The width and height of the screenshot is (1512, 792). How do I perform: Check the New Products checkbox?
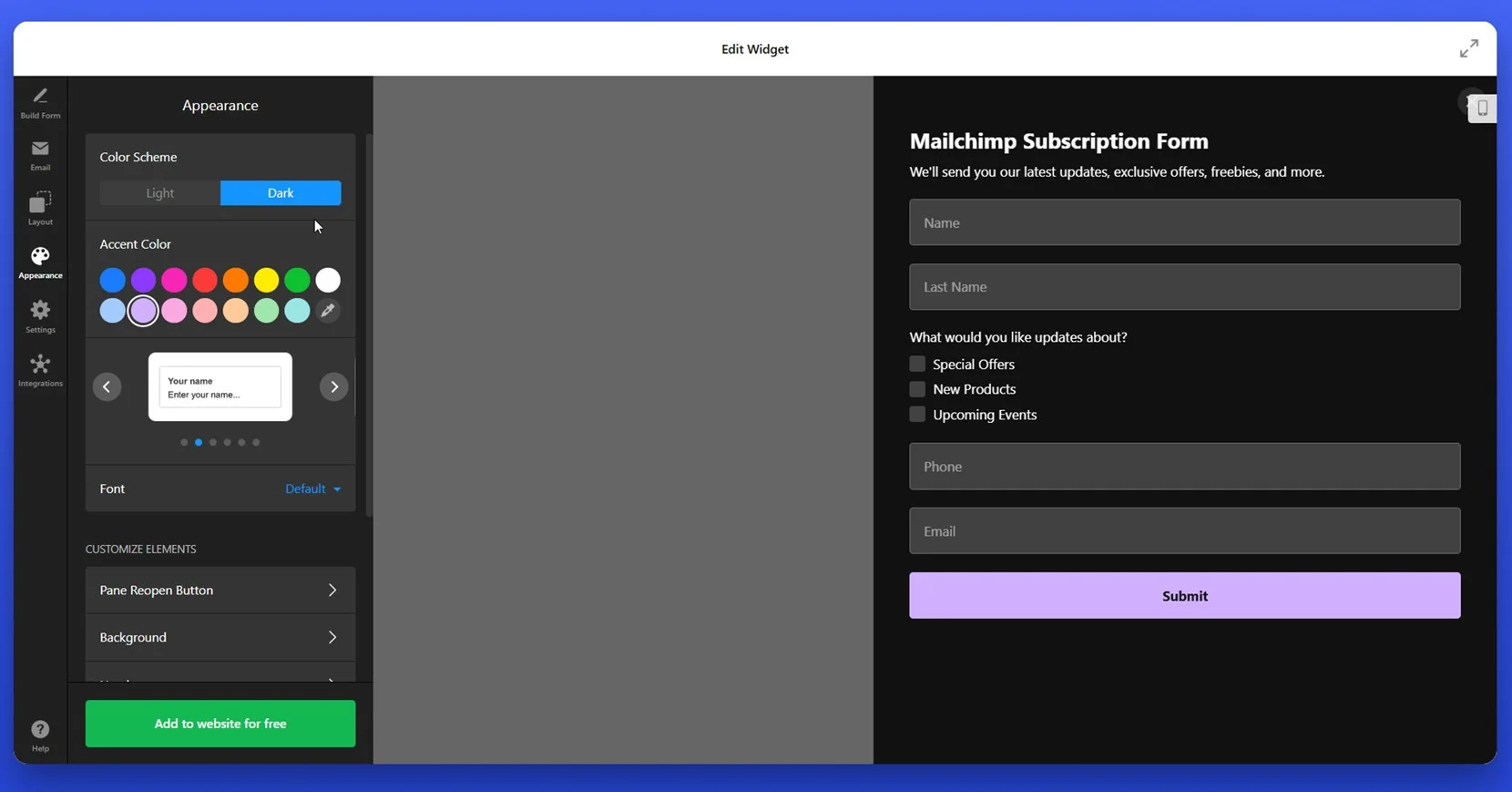tap(917, 389)
